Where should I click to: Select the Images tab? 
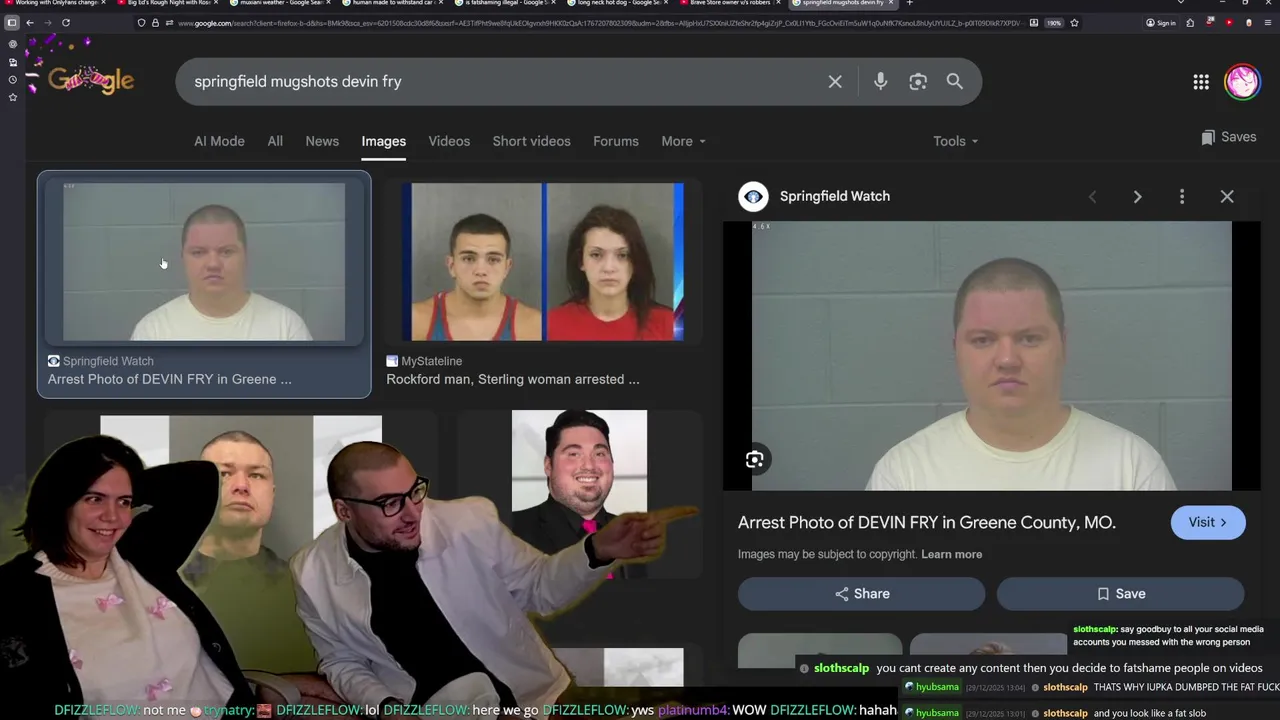coord(384,141)
